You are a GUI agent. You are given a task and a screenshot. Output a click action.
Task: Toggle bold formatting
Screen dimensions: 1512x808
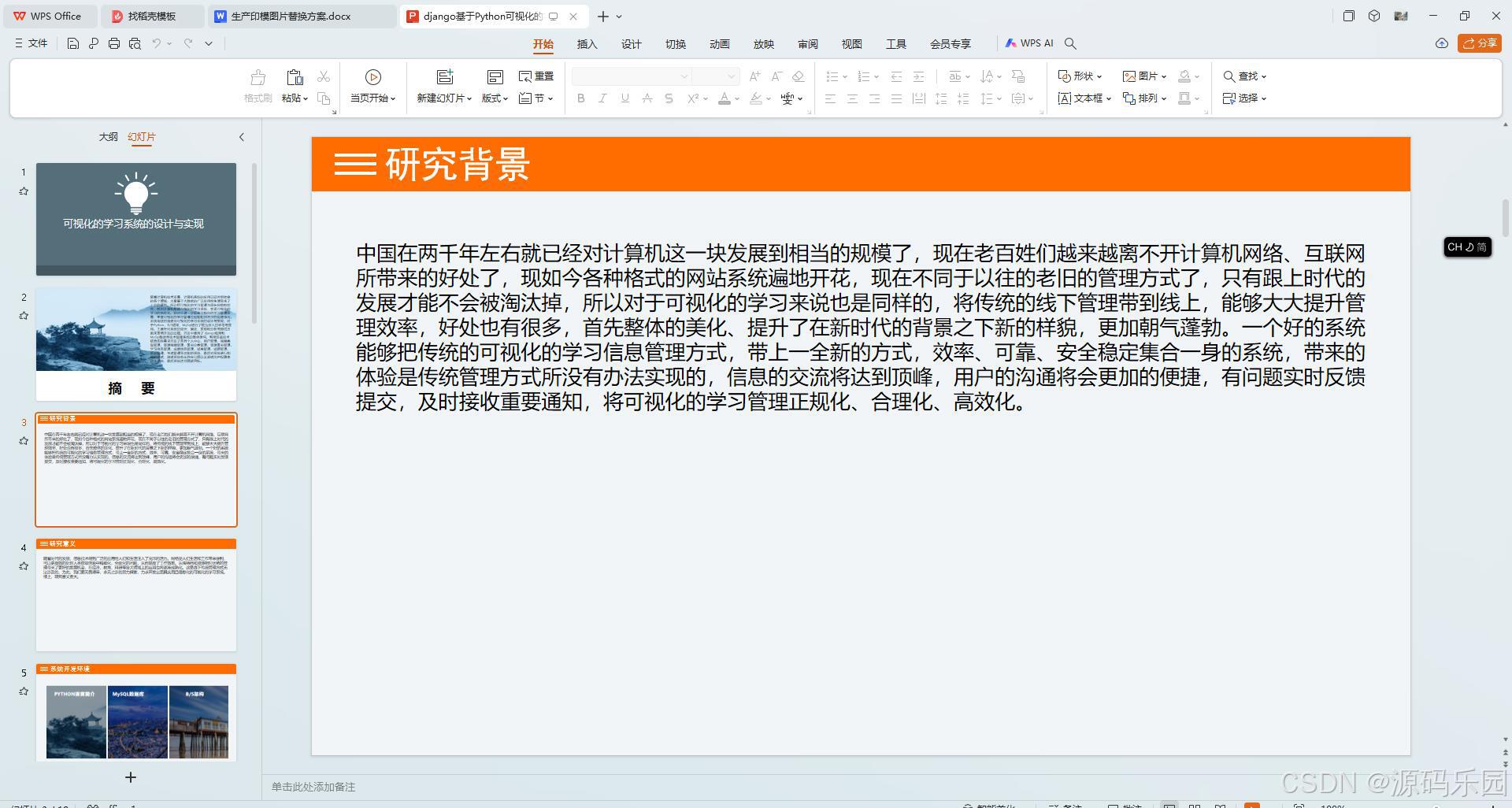tap(580, 98)
